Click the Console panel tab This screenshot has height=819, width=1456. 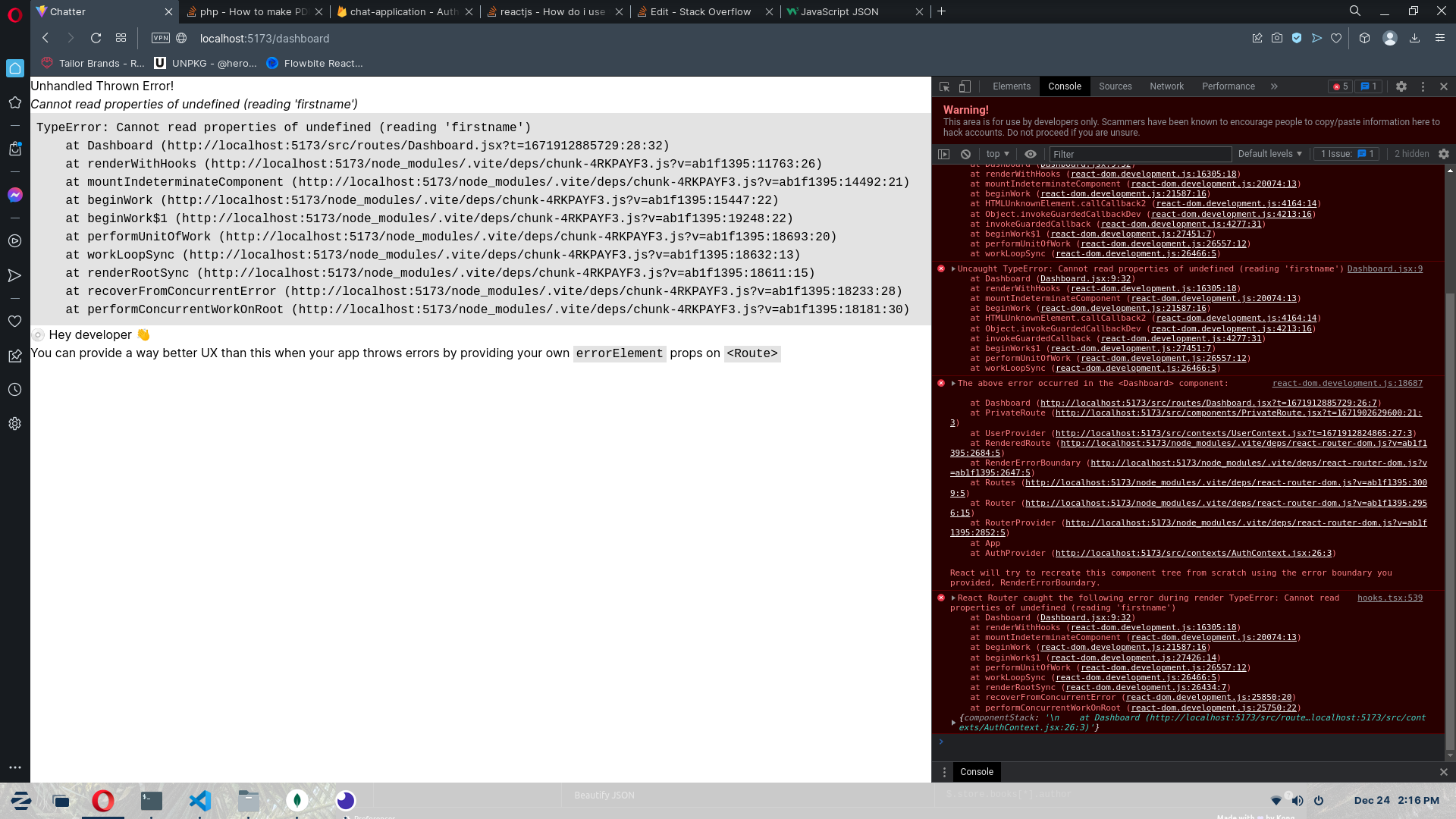tap(1065, 86)
